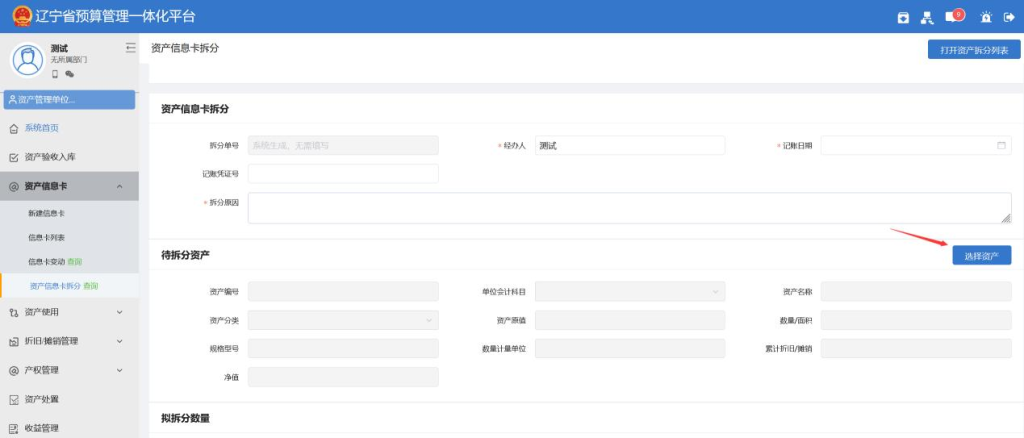The height and width of the screenshot is (438, 1024).
Task: Click the 记账凭证号 input field
Action: [x=343, y=174]
